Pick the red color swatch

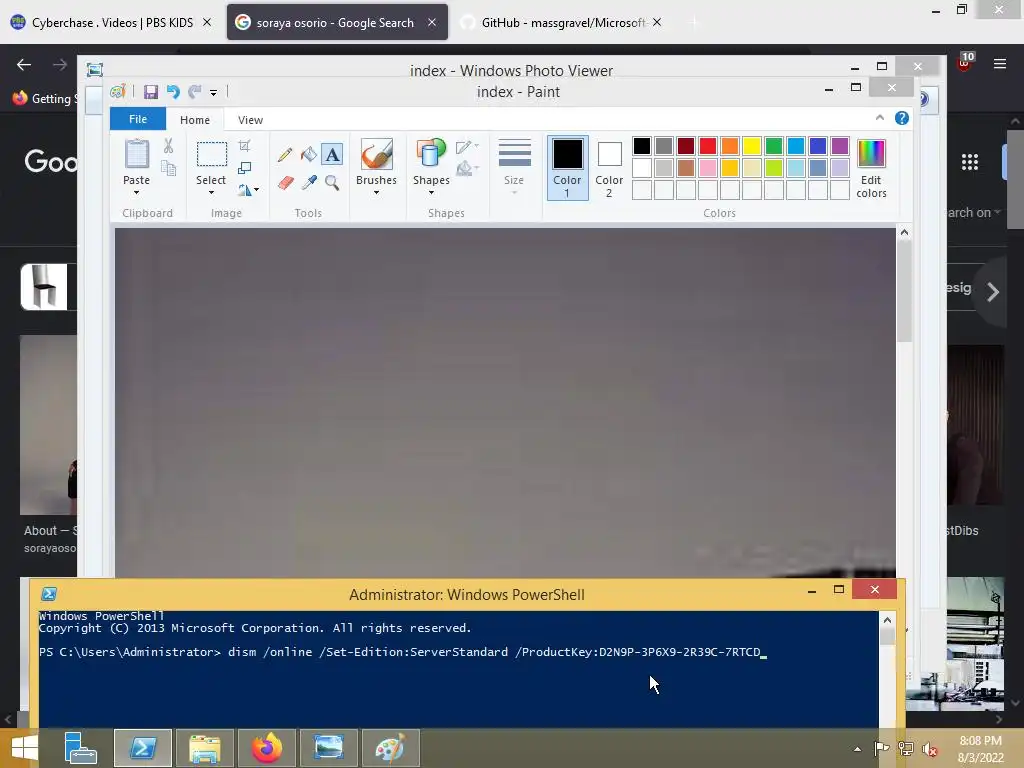(708, 146)
